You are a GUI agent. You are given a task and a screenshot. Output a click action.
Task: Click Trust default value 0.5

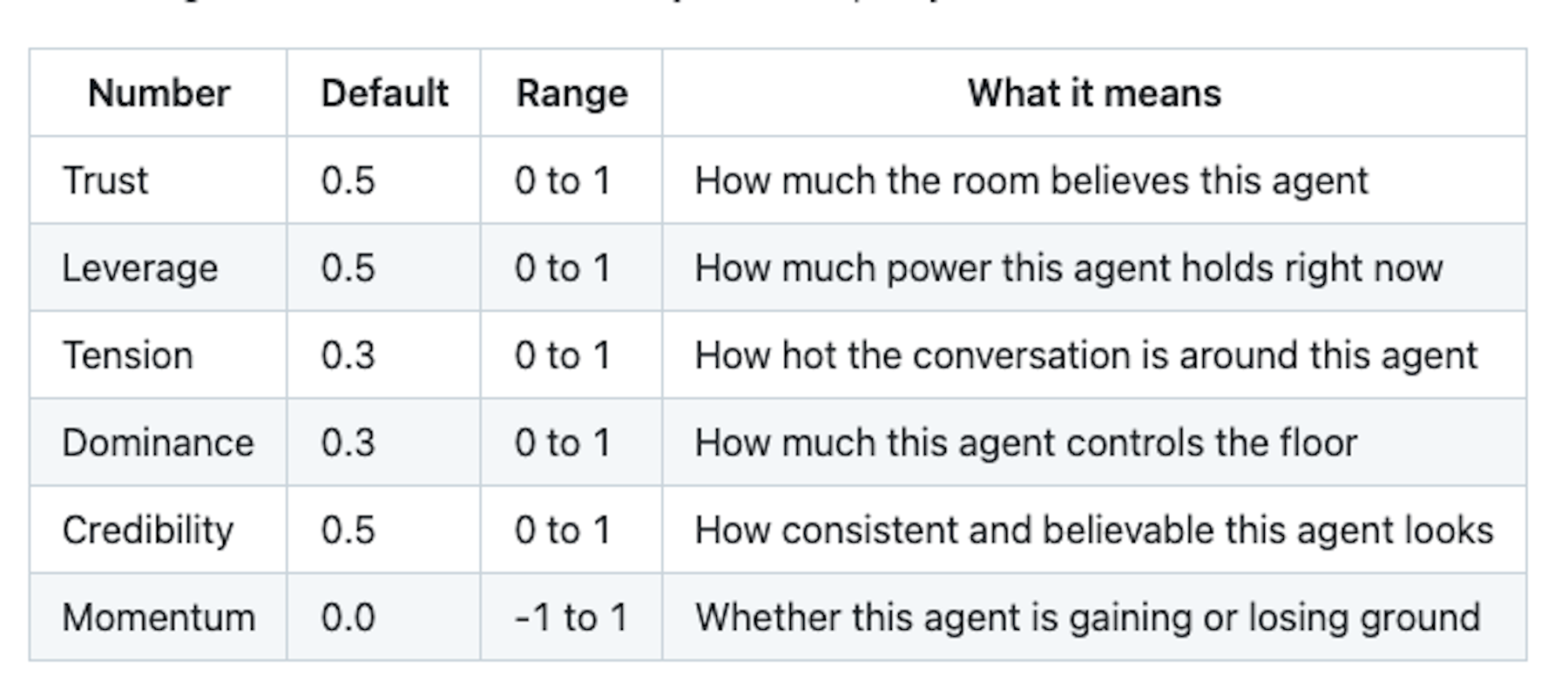tap(348, 180)
